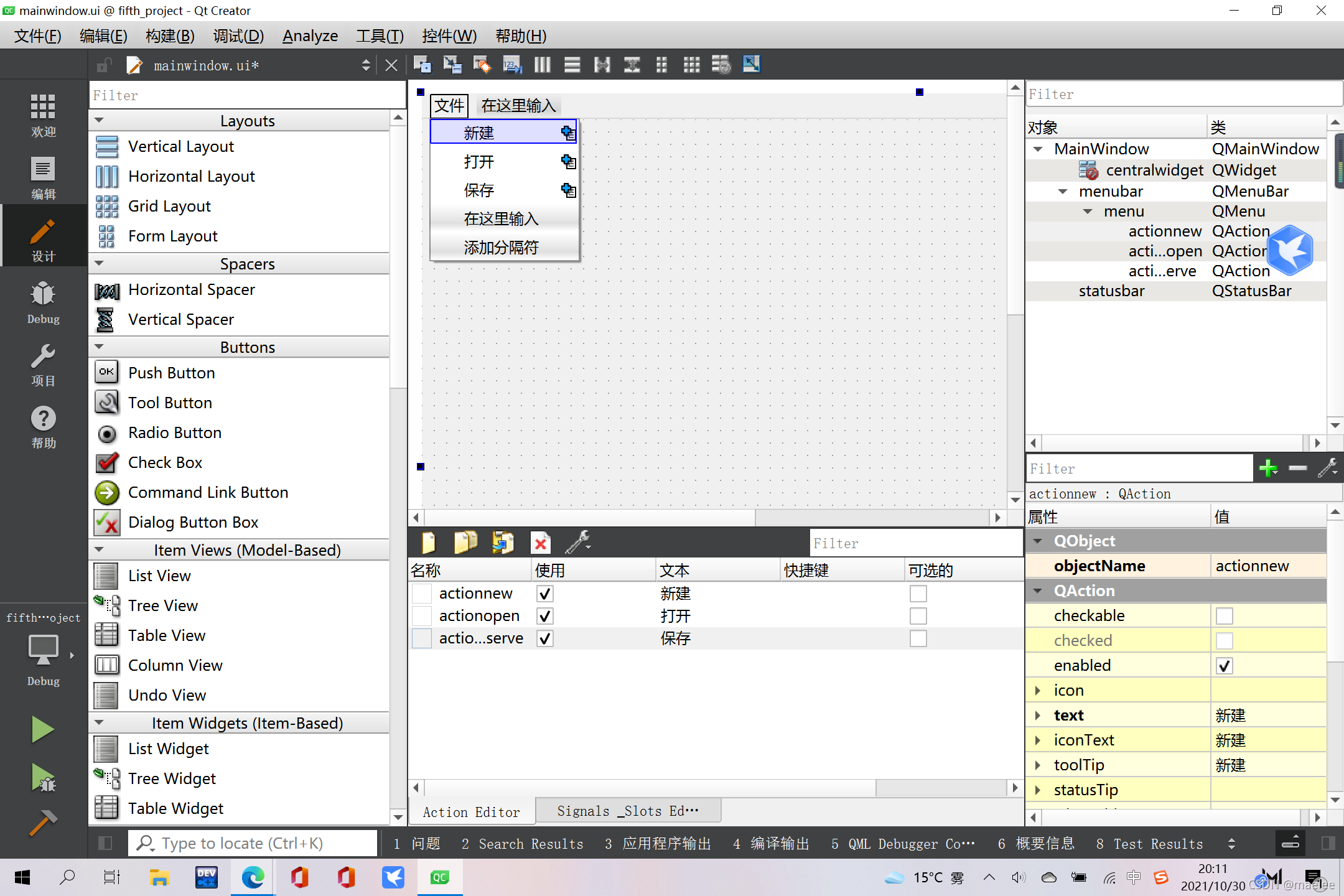
Task: Select the Horizontal Spacer tool icon
Action: tap(107, 289)
